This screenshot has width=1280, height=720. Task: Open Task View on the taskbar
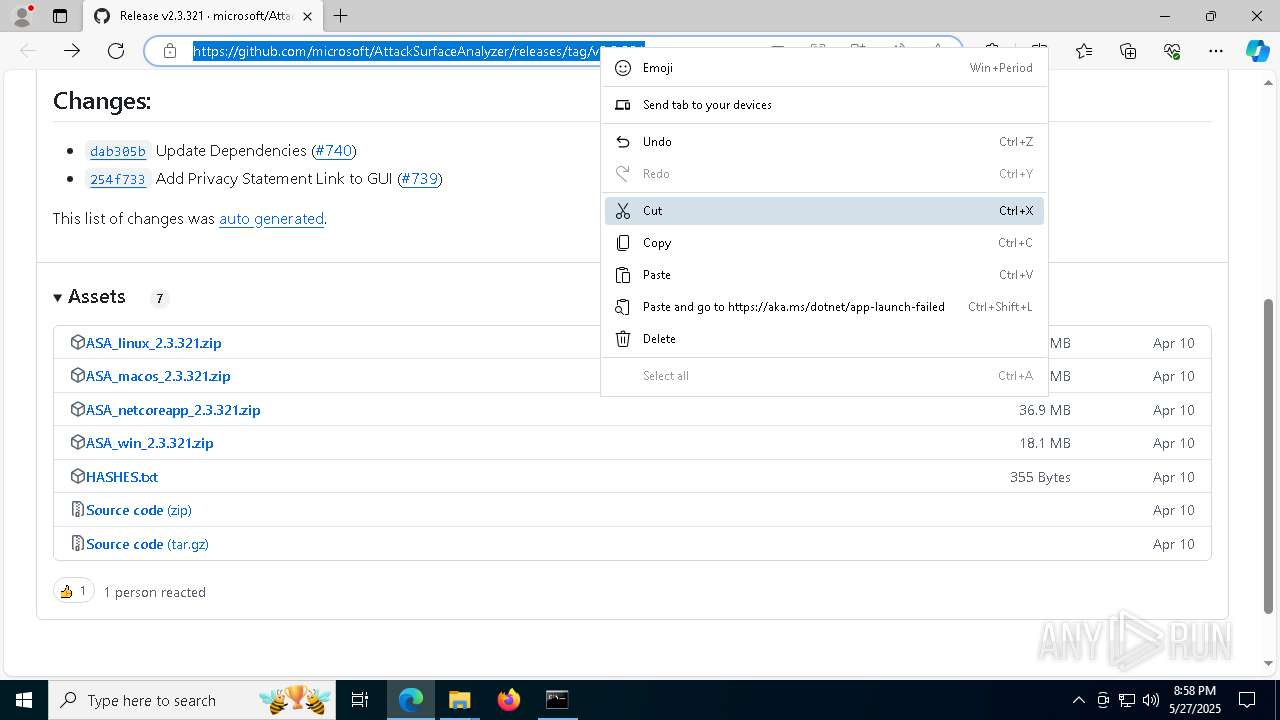click(360, 700)
